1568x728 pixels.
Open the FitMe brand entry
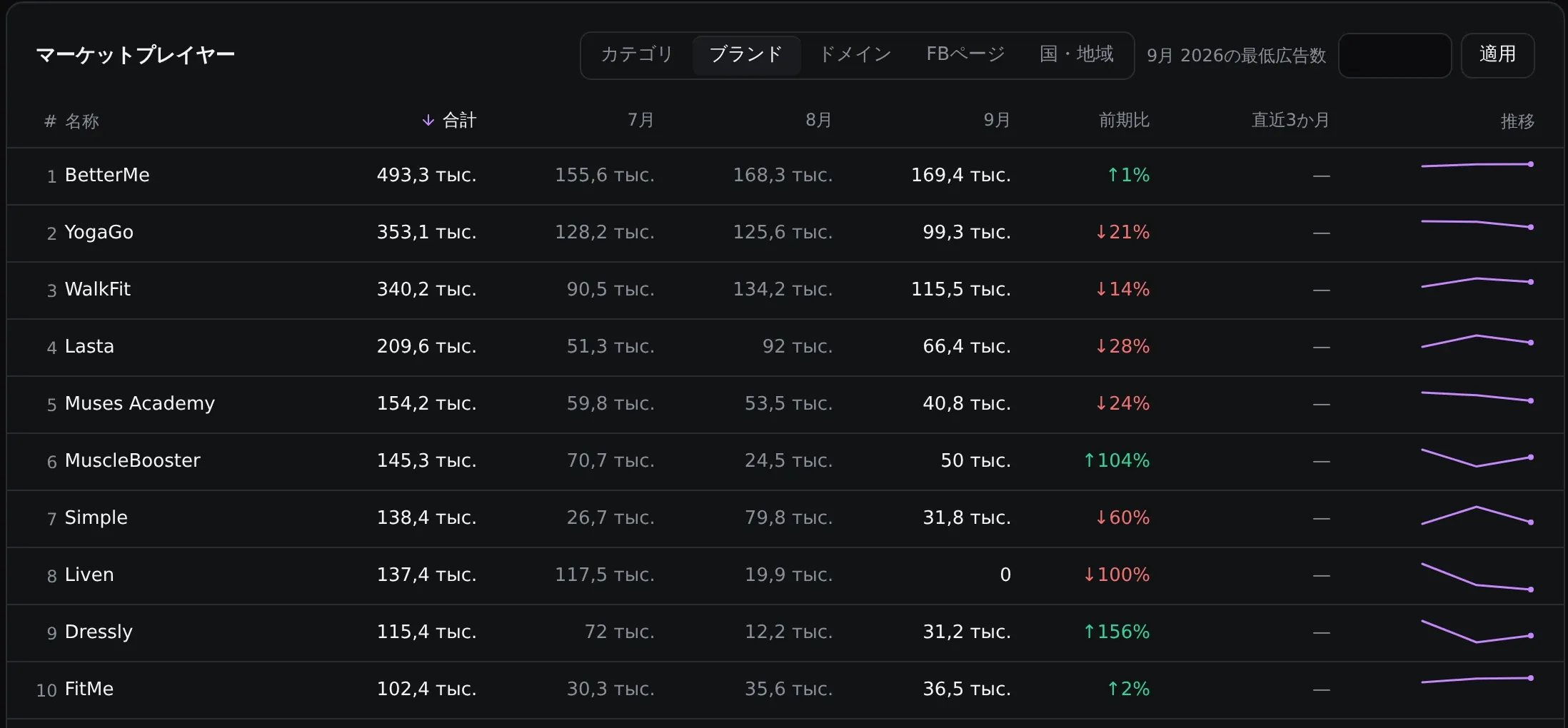click(89, 689)
